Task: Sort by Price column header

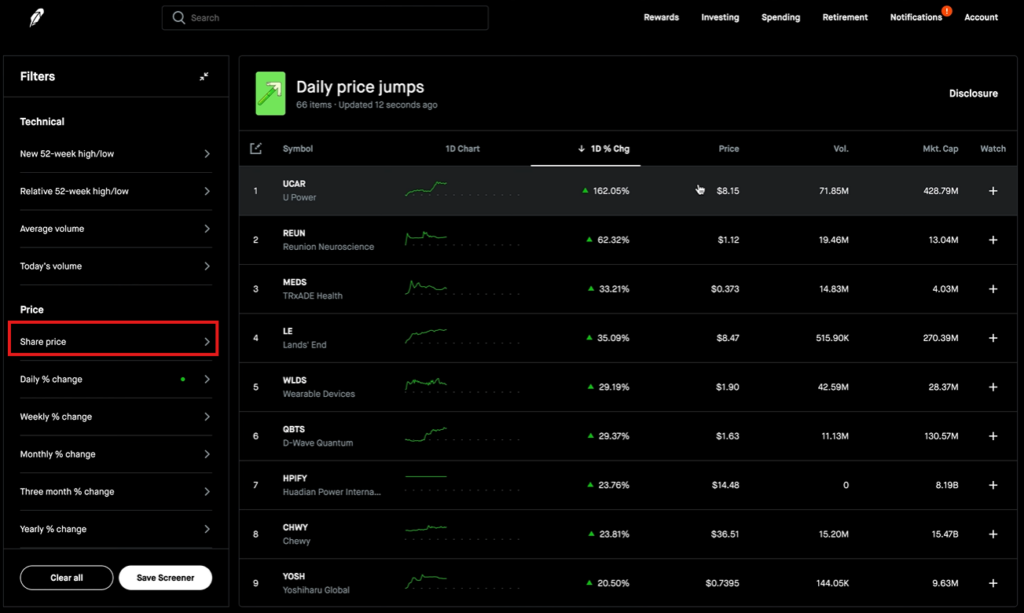Action: (x=729, y=149)
